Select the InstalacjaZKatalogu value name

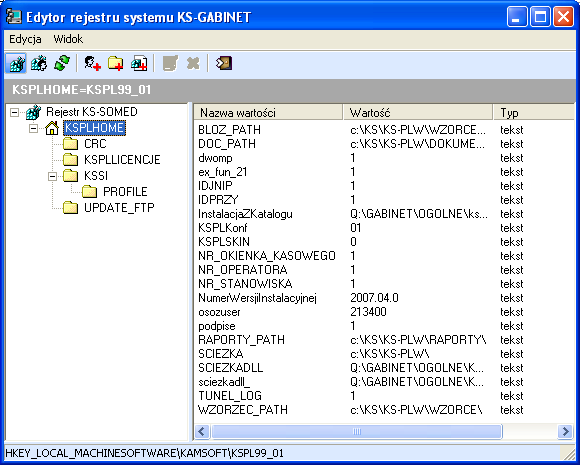coord(245,214)
